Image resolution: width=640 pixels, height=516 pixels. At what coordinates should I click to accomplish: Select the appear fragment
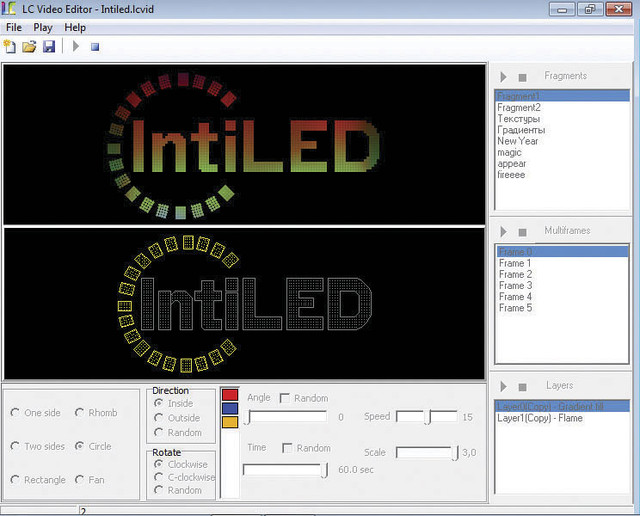click(x=562, y=164)
